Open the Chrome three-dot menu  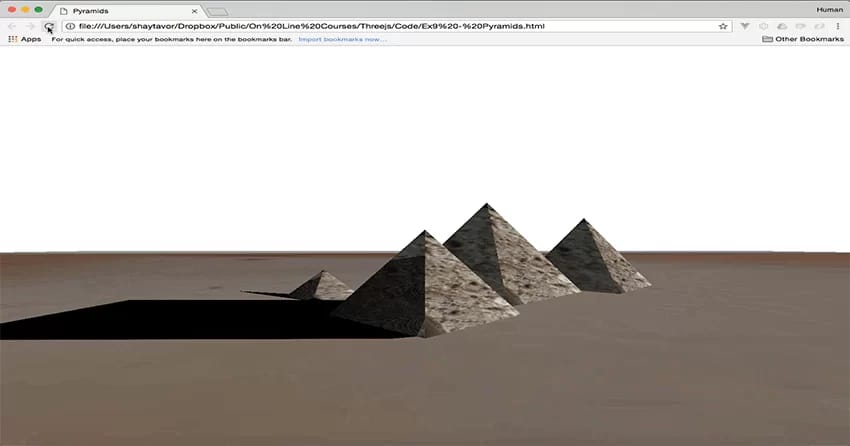click(x=838, y=26)
